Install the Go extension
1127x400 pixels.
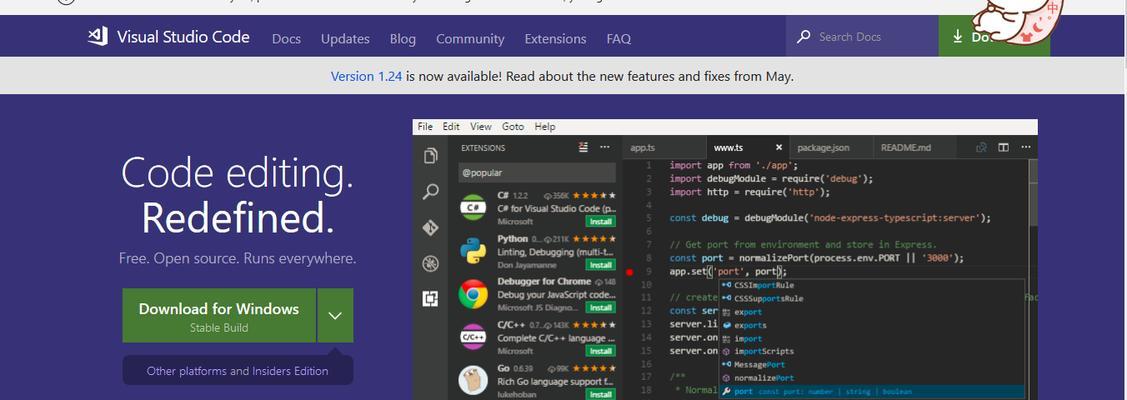coord(600,394)
